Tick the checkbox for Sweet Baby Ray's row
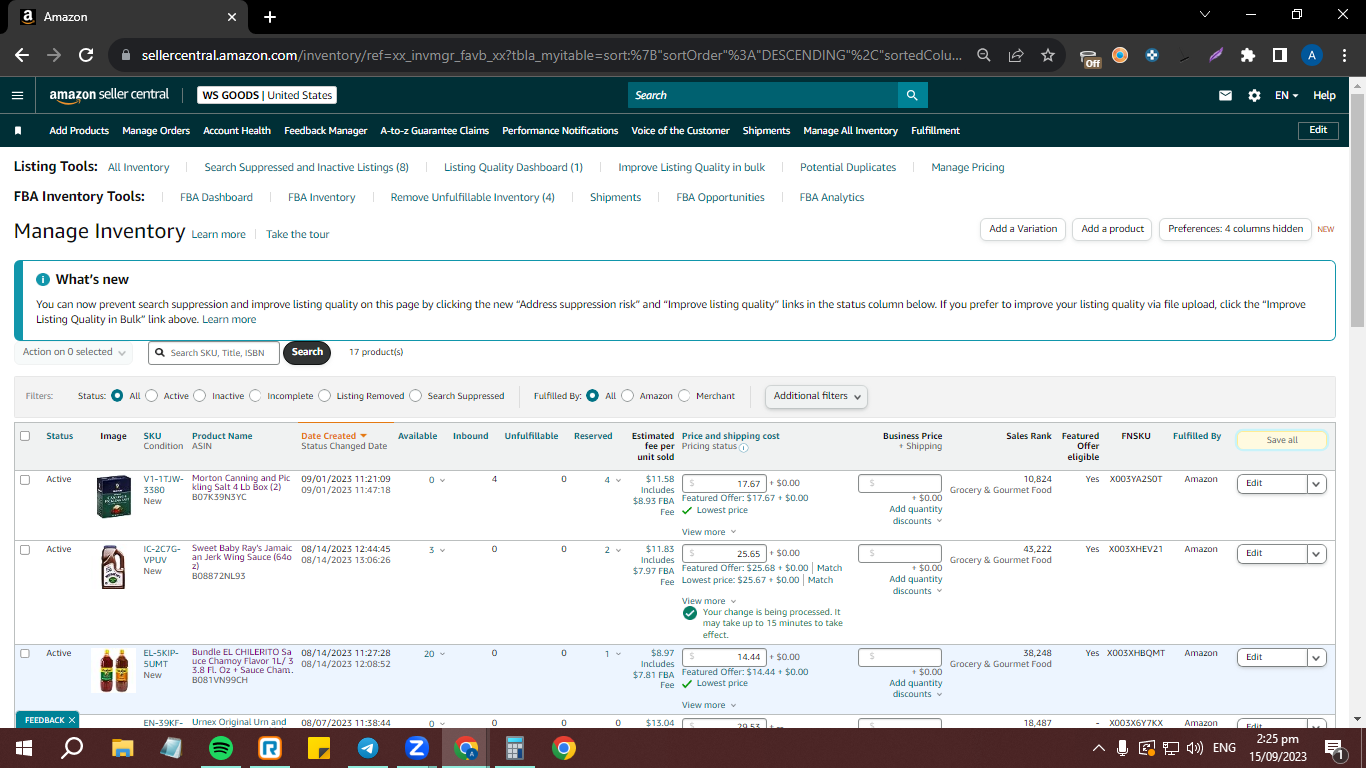 (x=25, y=550)
